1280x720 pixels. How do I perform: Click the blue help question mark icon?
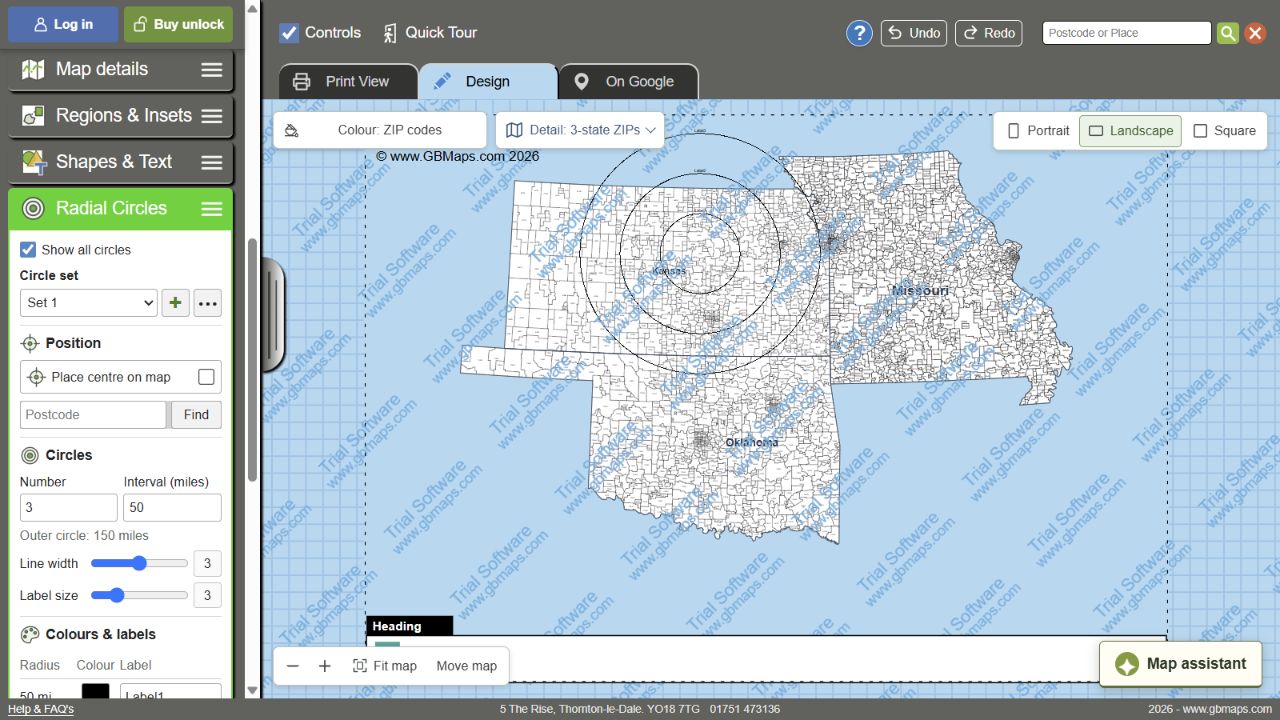coord(859,33)
